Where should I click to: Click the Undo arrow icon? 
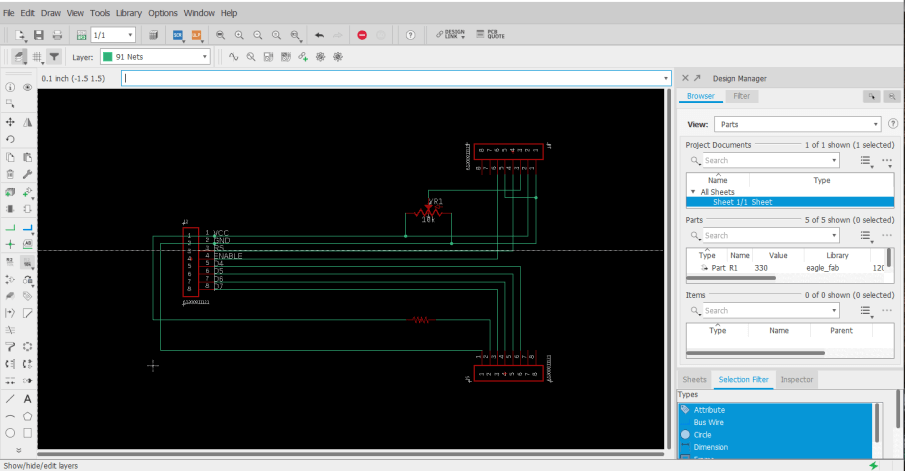point(319,35)
